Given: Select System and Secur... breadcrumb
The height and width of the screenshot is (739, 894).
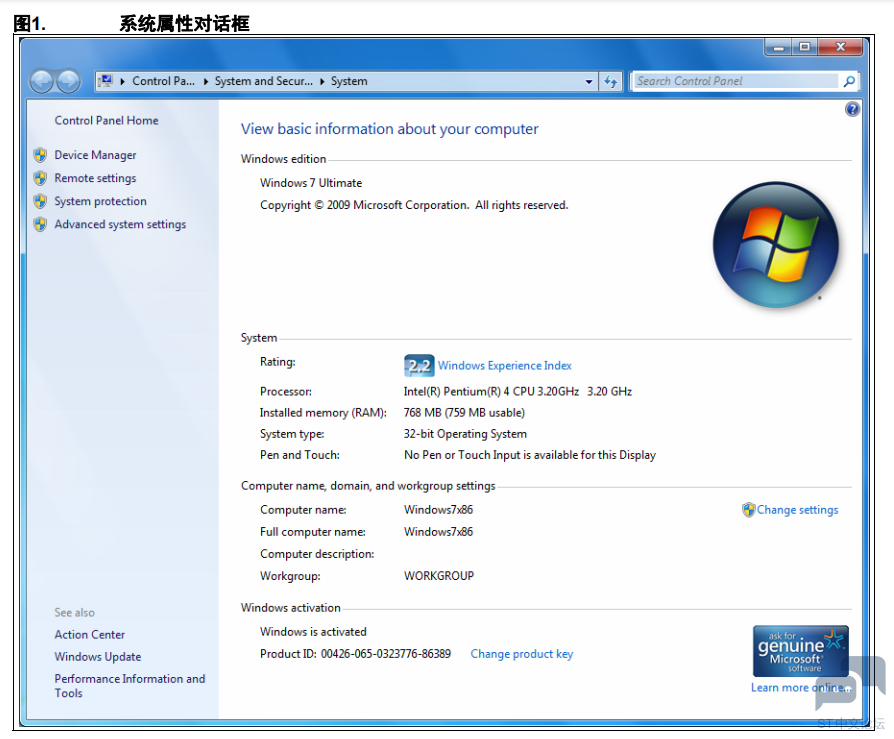Looking at the screenshot, I should [263, 82].
